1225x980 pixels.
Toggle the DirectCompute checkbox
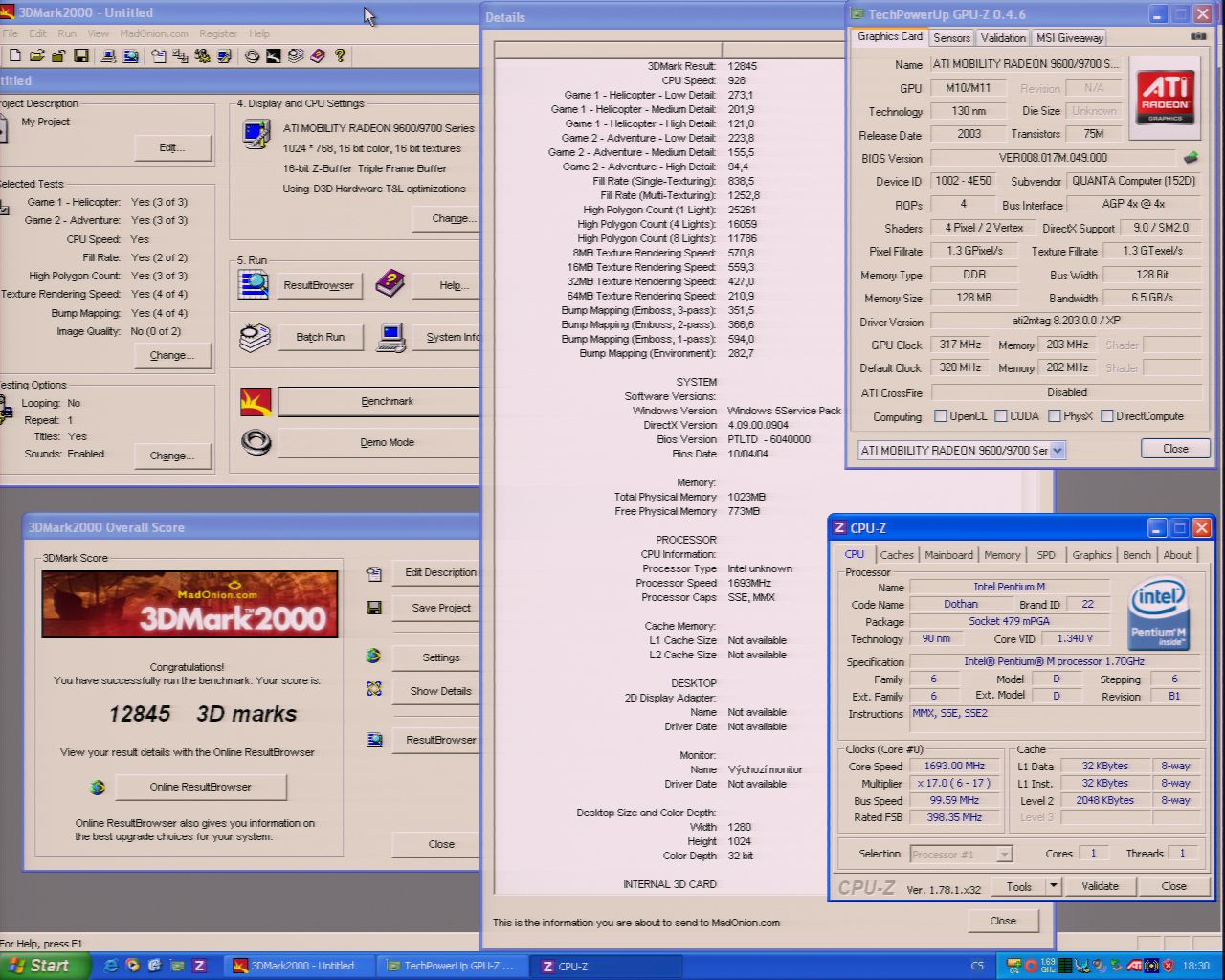(x=1106, y=416)
